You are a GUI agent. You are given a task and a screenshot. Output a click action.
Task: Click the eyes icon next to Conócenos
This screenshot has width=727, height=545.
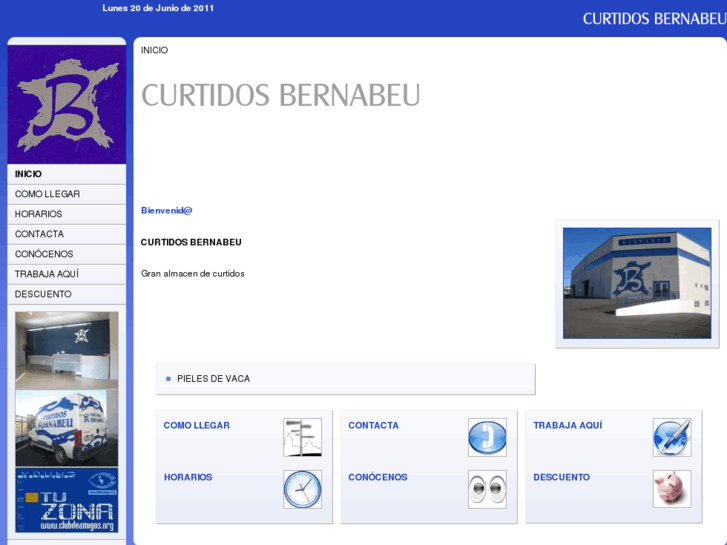[x=487, y=489]
